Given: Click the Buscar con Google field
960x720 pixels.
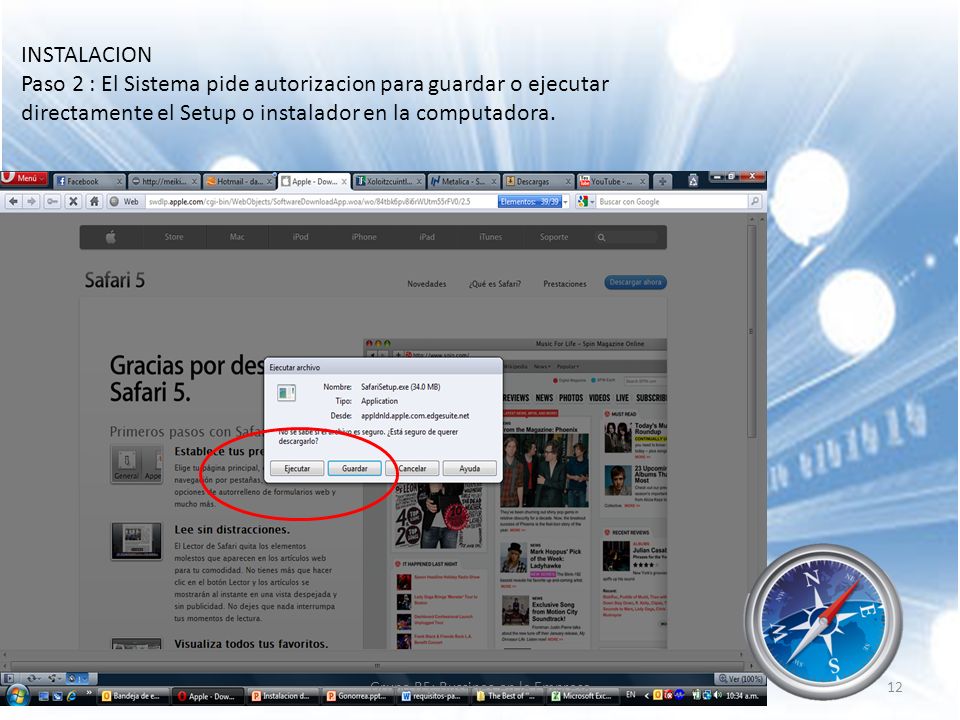Looking at the screenshot, I should (x=672, y=201).
